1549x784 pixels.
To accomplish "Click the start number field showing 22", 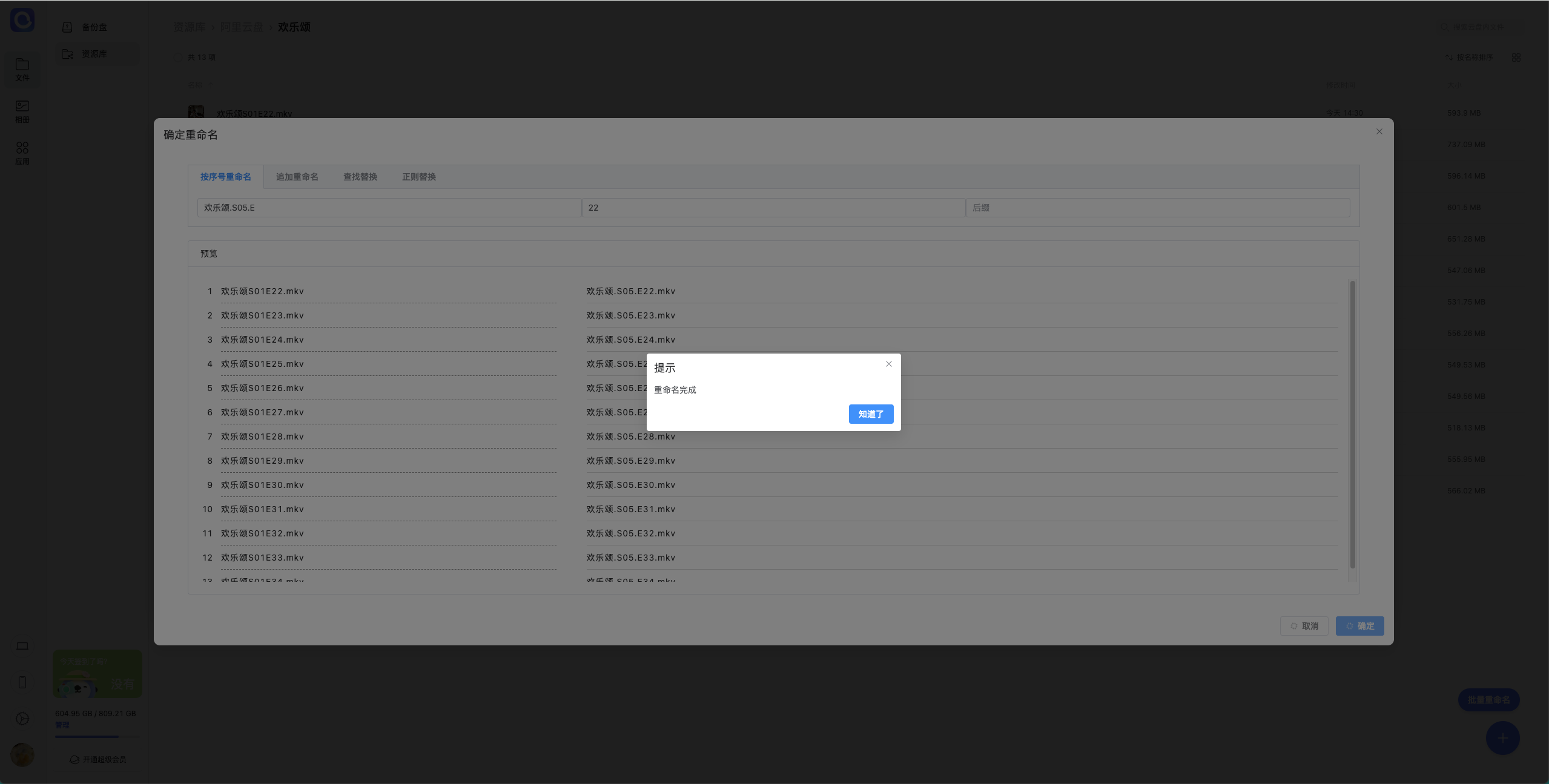I will coord(773,208).
